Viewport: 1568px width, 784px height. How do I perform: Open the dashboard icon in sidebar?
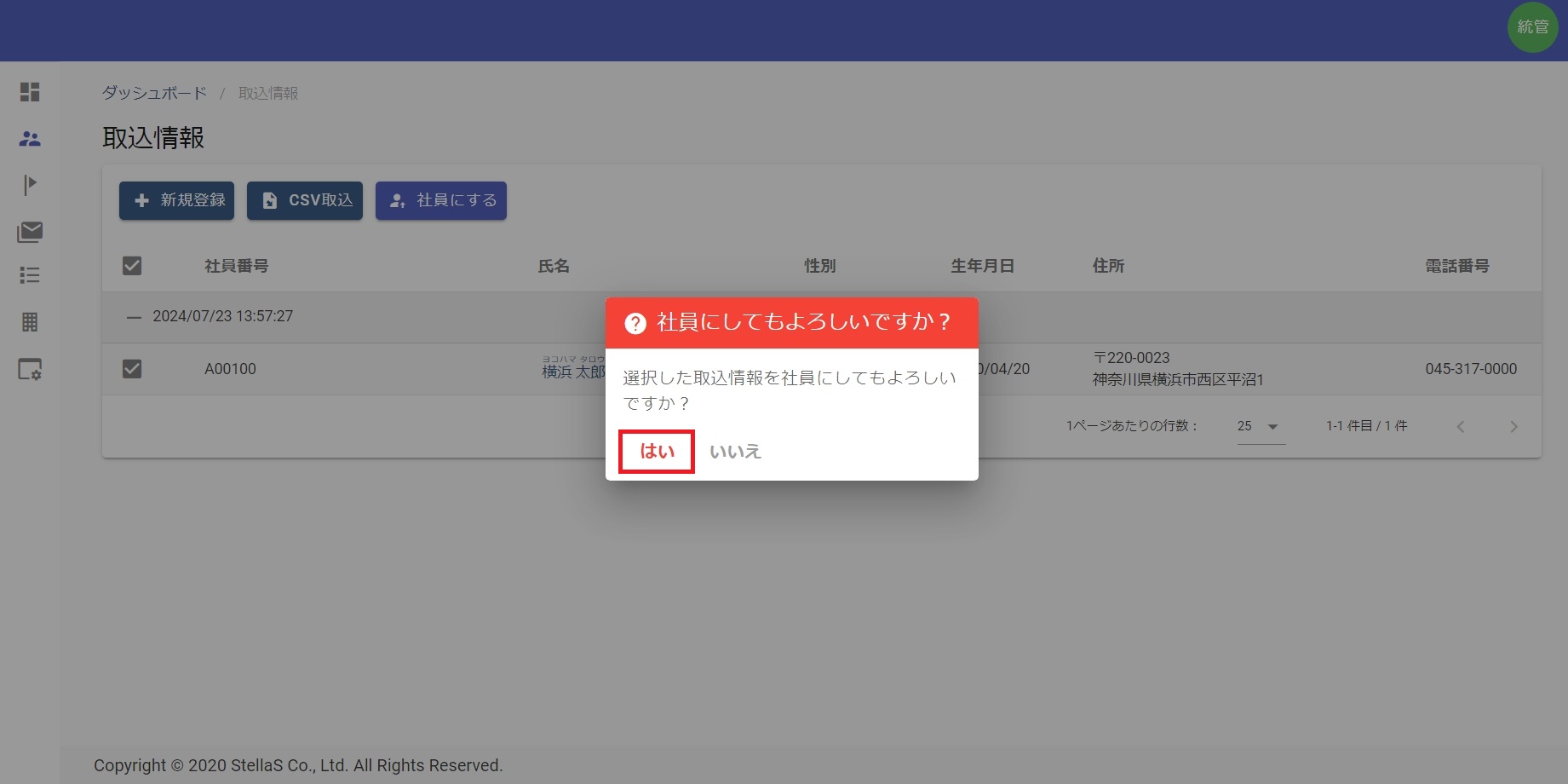click(30, 92)
